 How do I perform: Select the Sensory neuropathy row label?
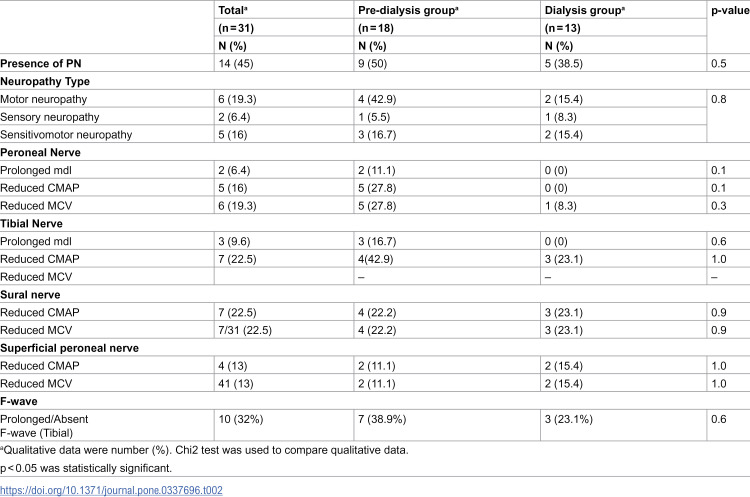[x=50, y=117]
